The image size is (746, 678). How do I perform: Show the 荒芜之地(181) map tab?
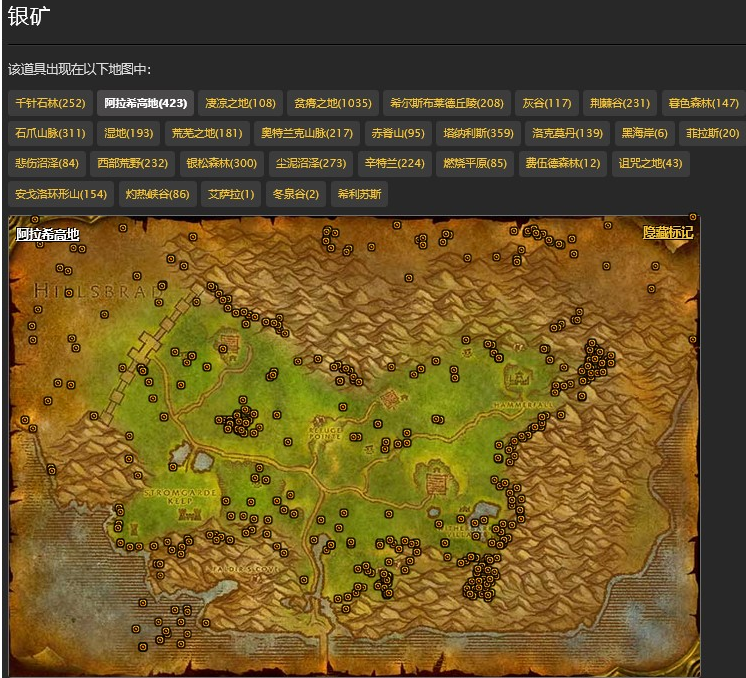[x=207, y=133]
